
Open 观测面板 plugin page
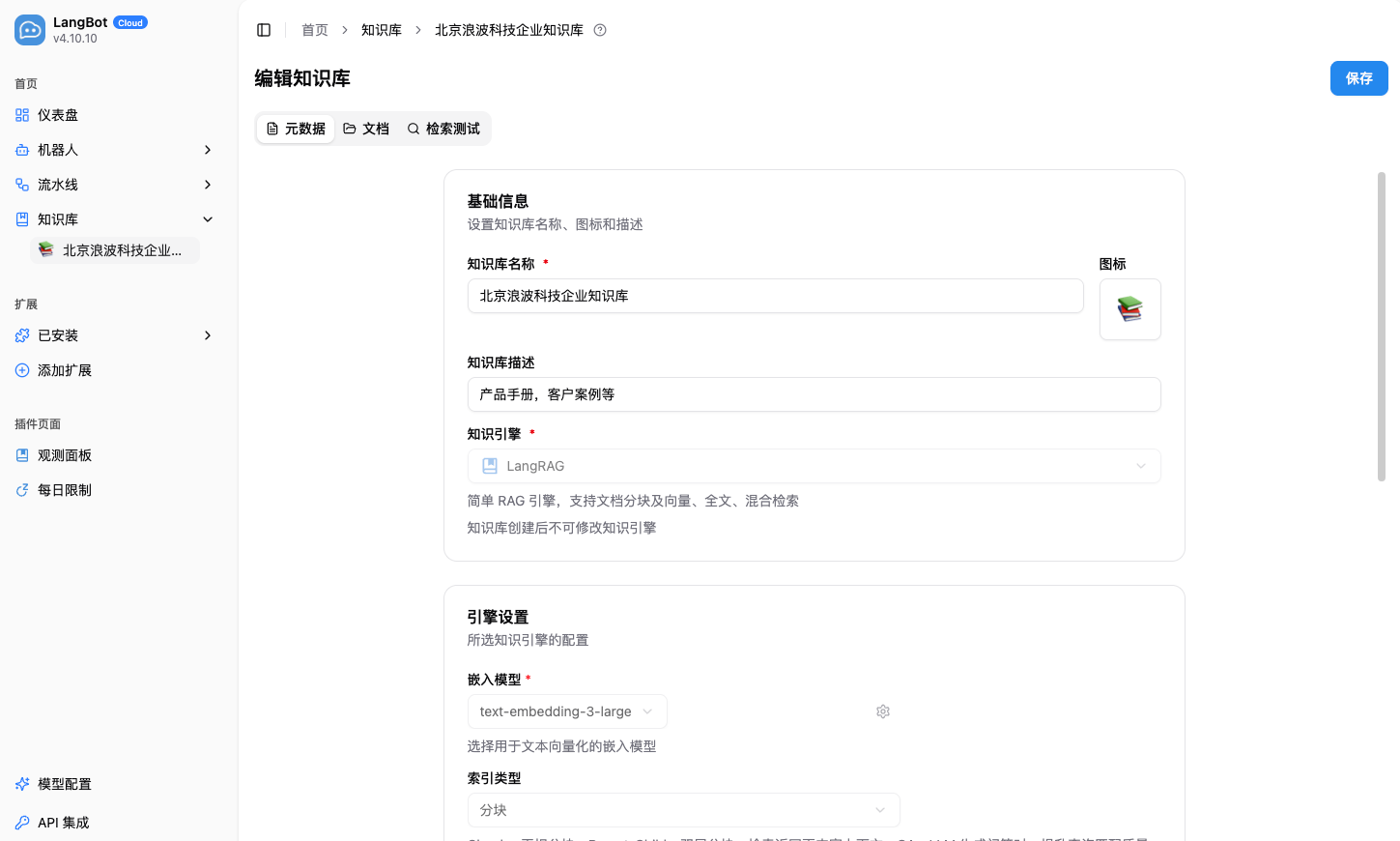[x=115, y=455]
